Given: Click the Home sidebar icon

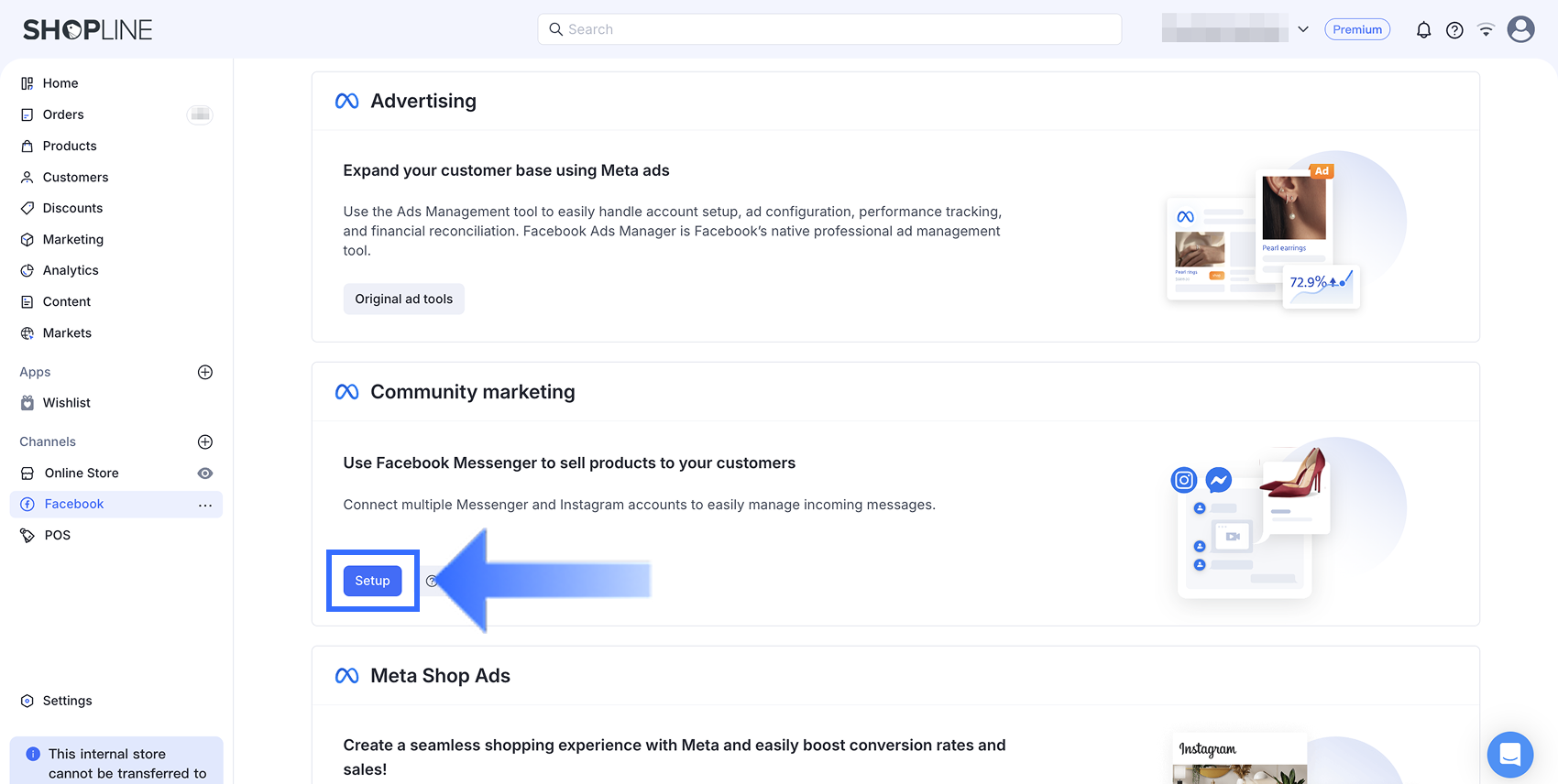Looking at the screenshot, I should 27,83.
